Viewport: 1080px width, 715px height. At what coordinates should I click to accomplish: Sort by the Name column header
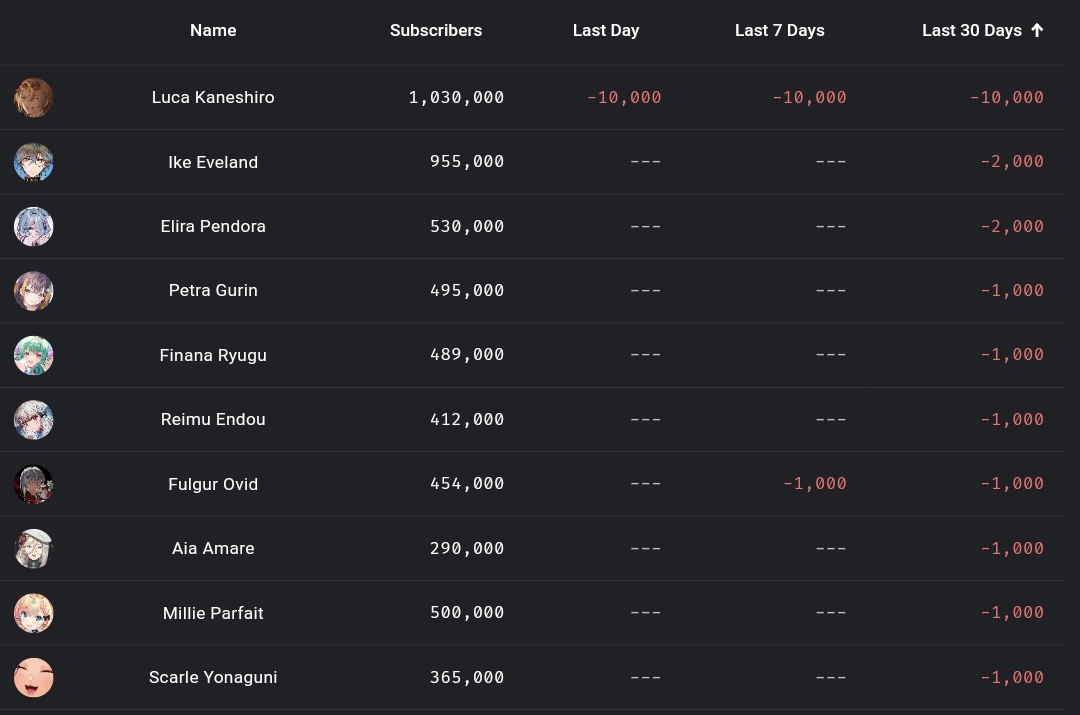213,30
